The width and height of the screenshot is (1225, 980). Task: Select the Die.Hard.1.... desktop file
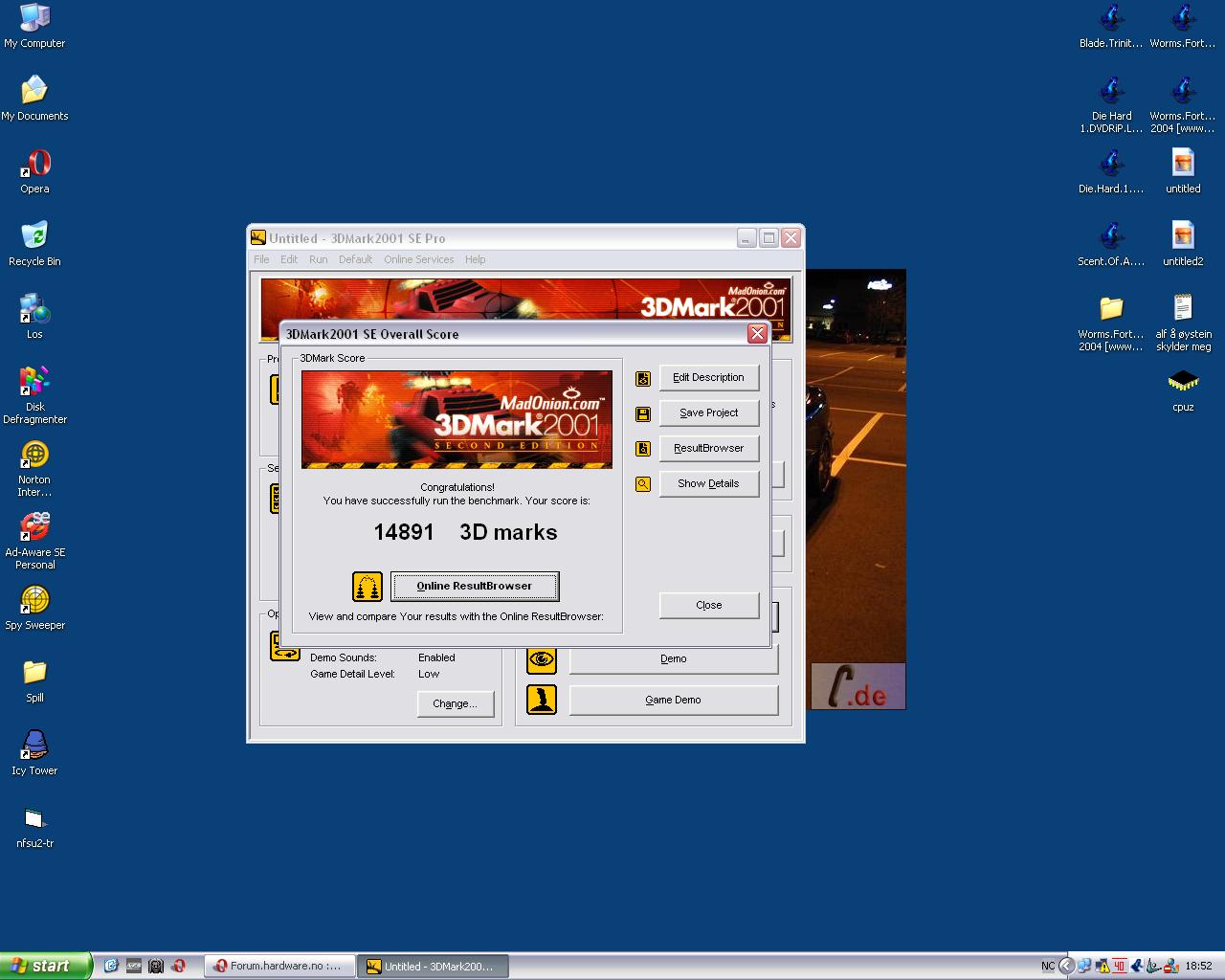coord(1111,171)
